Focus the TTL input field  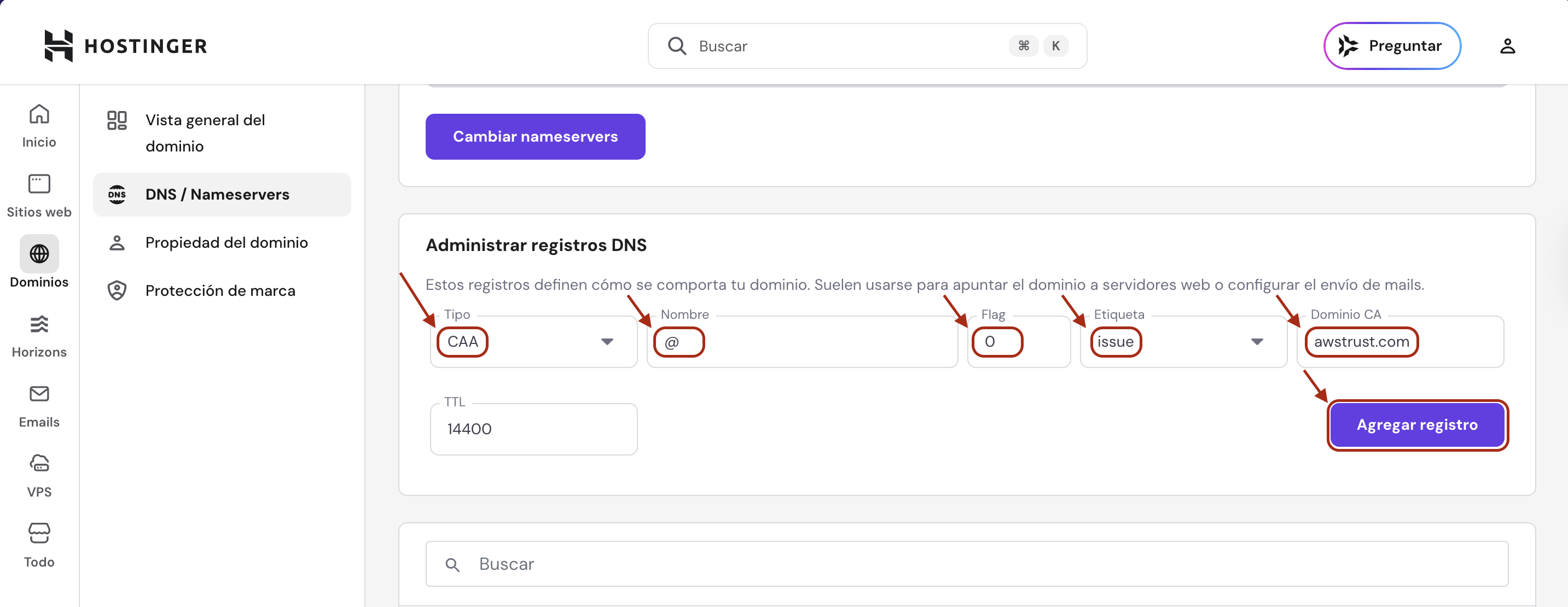[533, 429]
